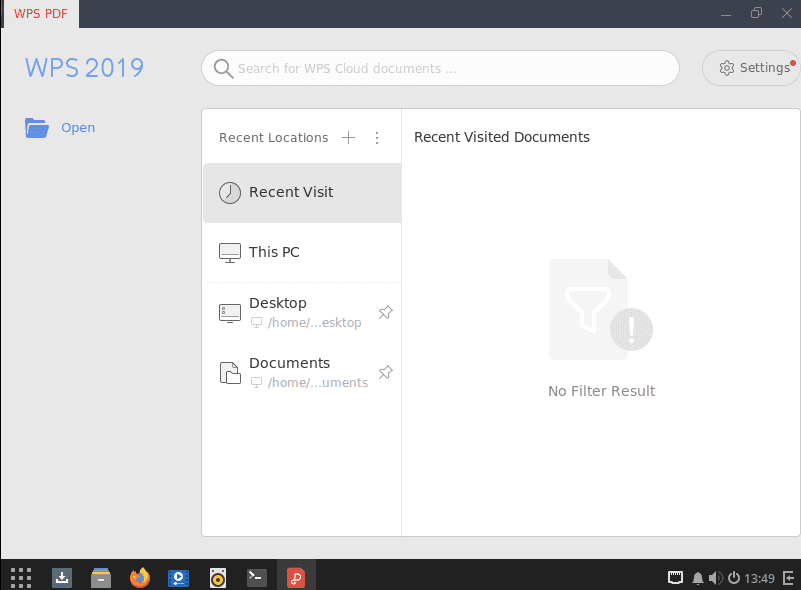Viewport: 801px width, 590px height.
Task: Click the WPS PDF taskbar icon
Action: [x=296, y=577]
